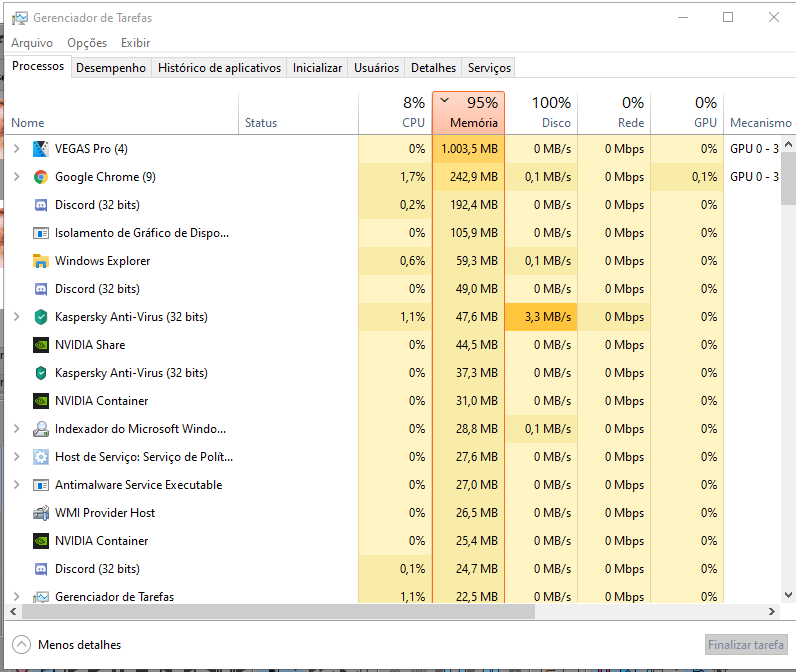The height and width of the screenshot is (672, 796).
Task: Click the horizontal scrollbar right arrow
Action: (x=772, y=612)
